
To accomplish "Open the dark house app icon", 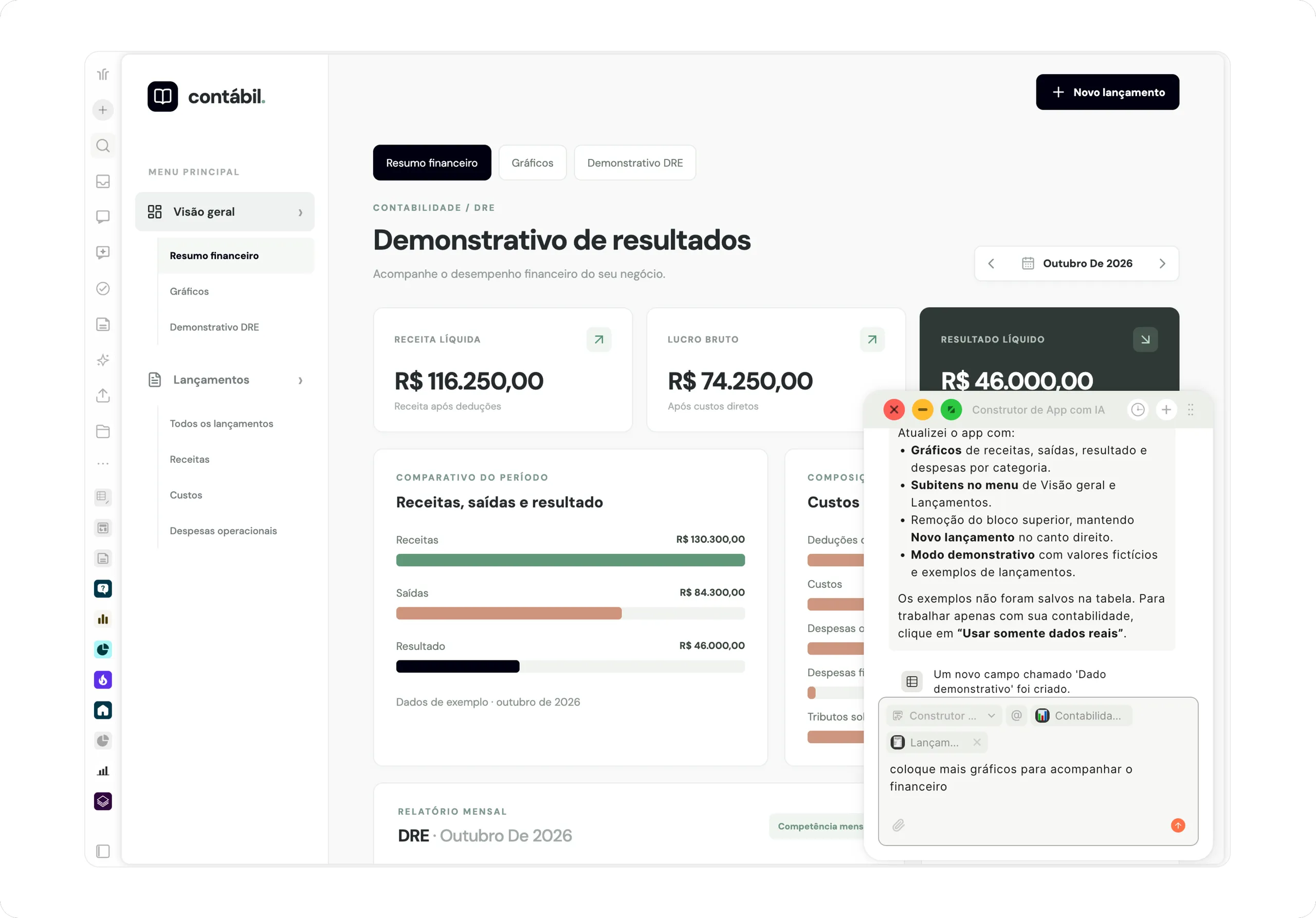I will (103, 710).
